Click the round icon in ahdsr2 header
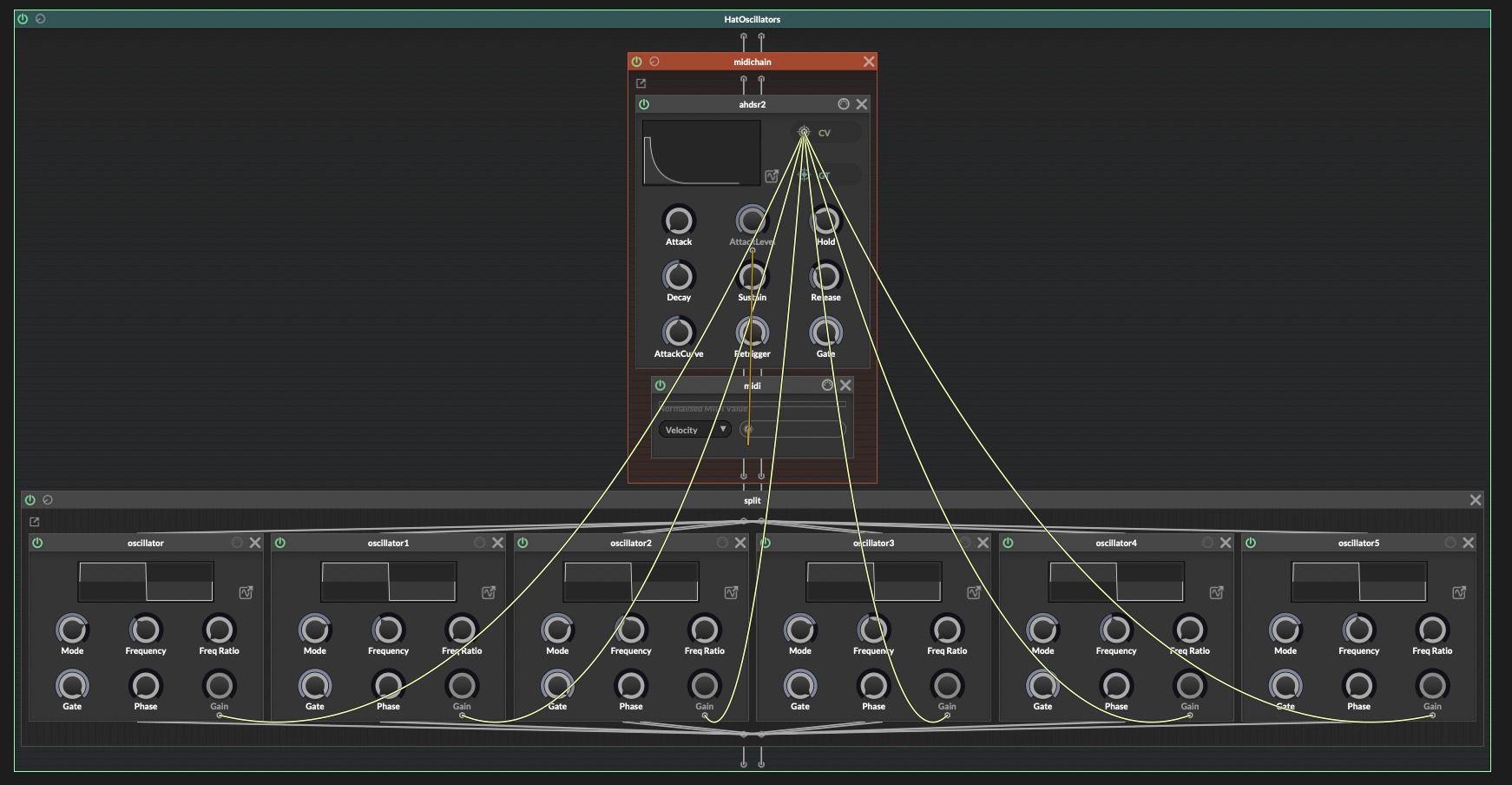Viewport: 1512px width, 785px height. pyautogui.click(x=844, y=104)
